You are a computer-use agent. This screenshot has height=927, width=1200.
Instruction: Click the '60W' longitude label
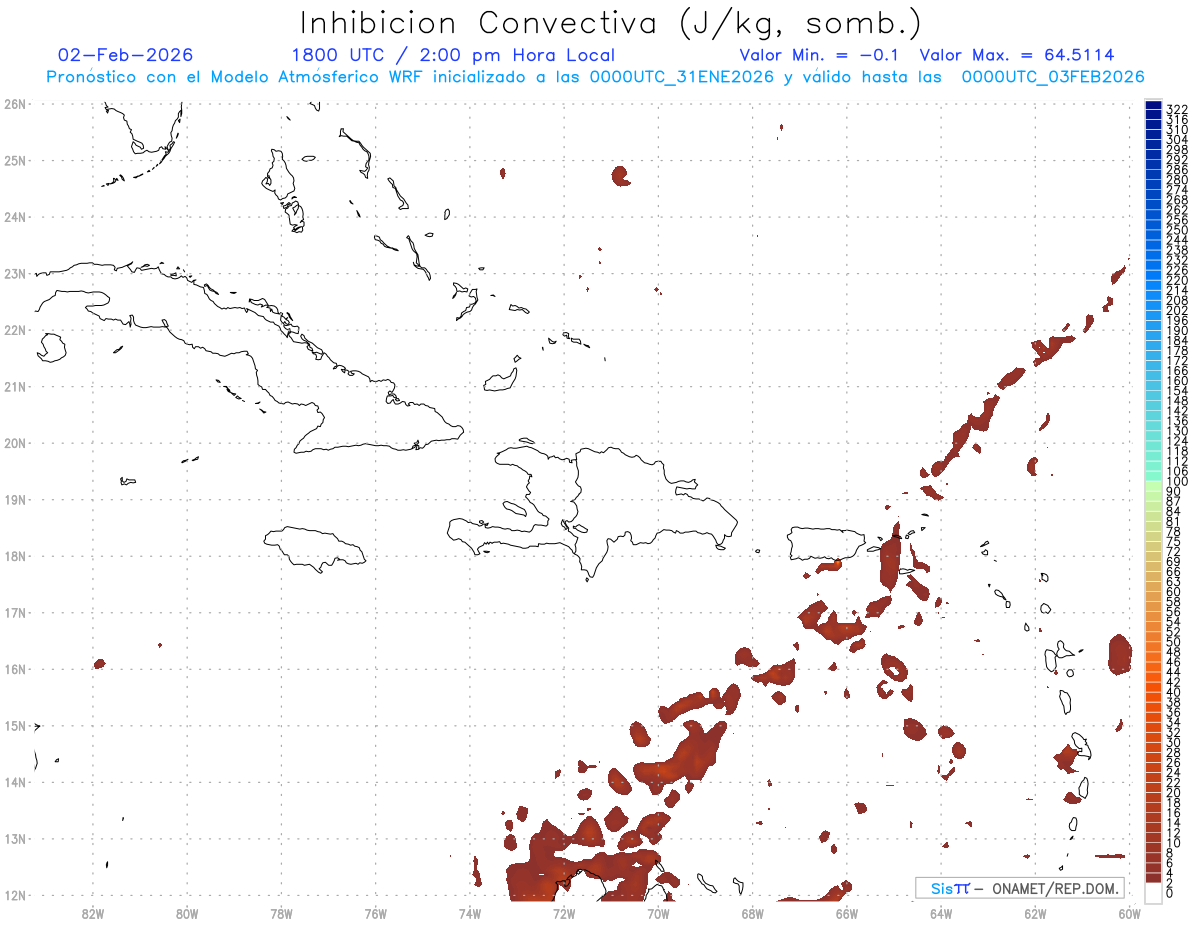pyautogui.click(x=1129, y=913)
